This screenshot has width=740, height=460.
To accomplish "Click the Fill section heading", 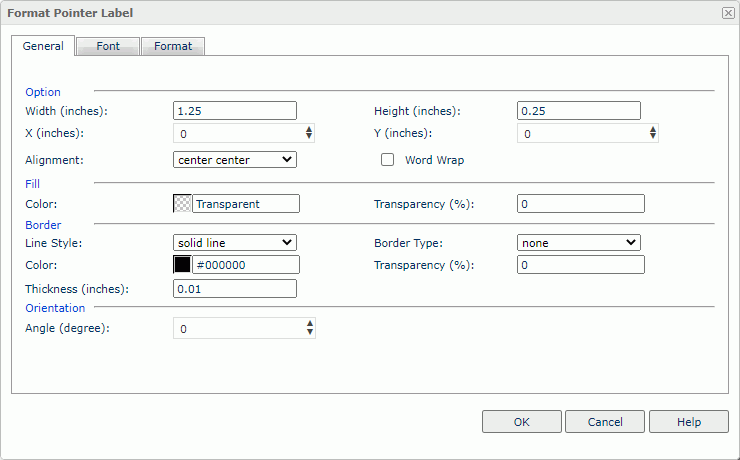I will point(33,184).
